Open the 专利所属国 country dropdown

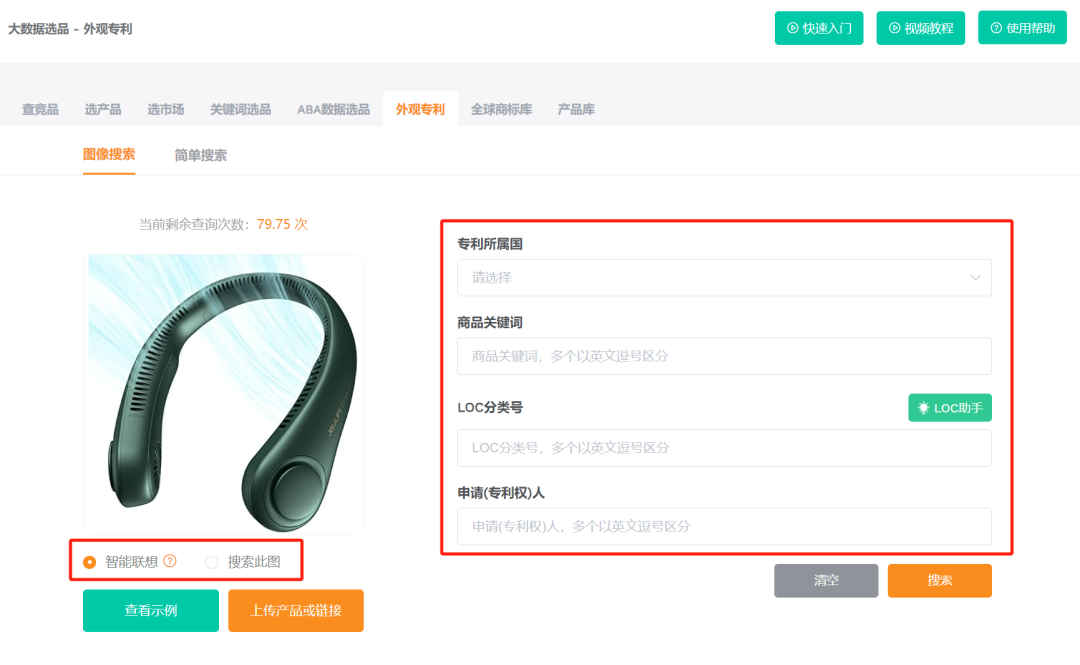pos(724,277)
